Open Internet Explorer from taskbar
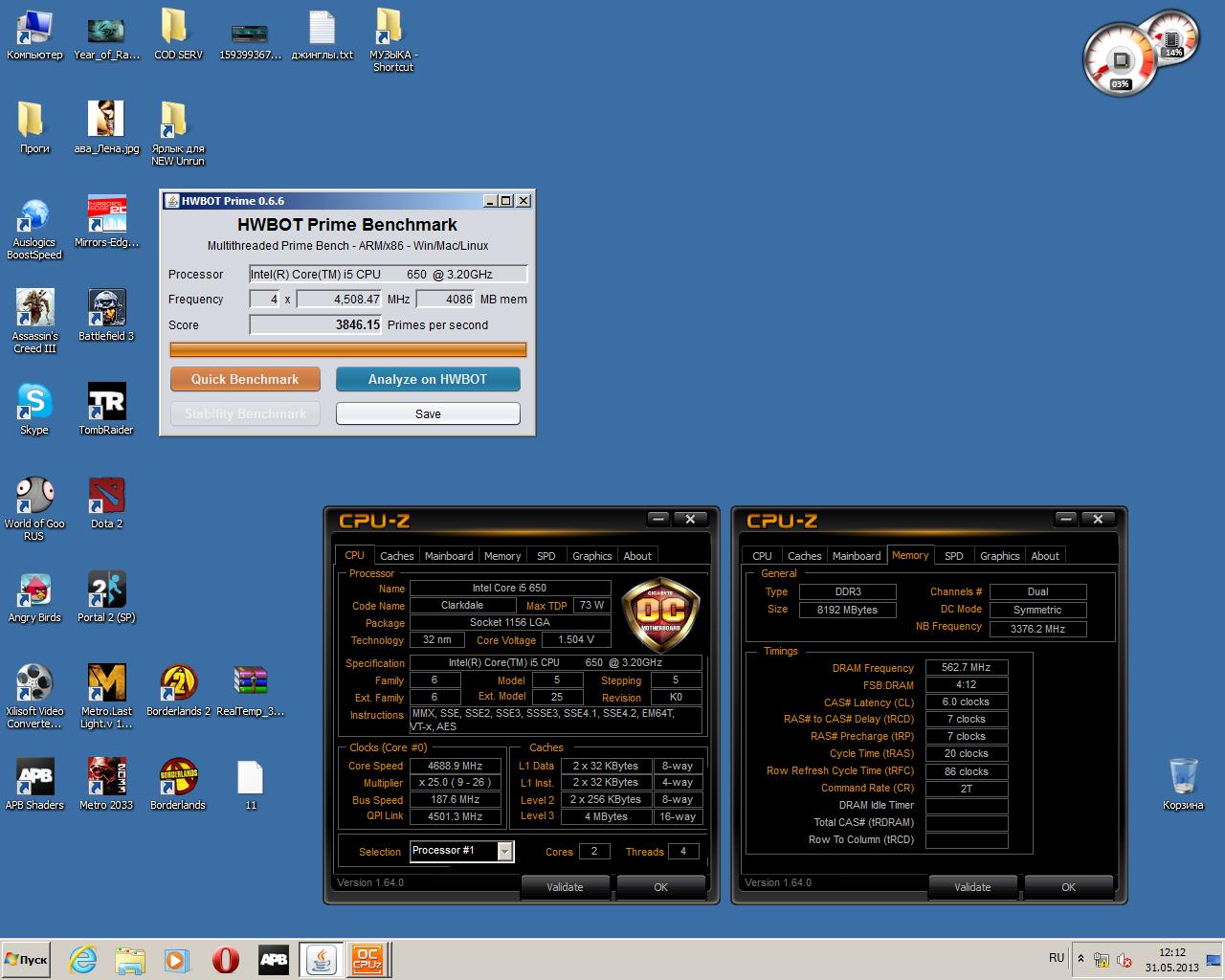This screenshot has width=1225, height=980. (83, 960)
